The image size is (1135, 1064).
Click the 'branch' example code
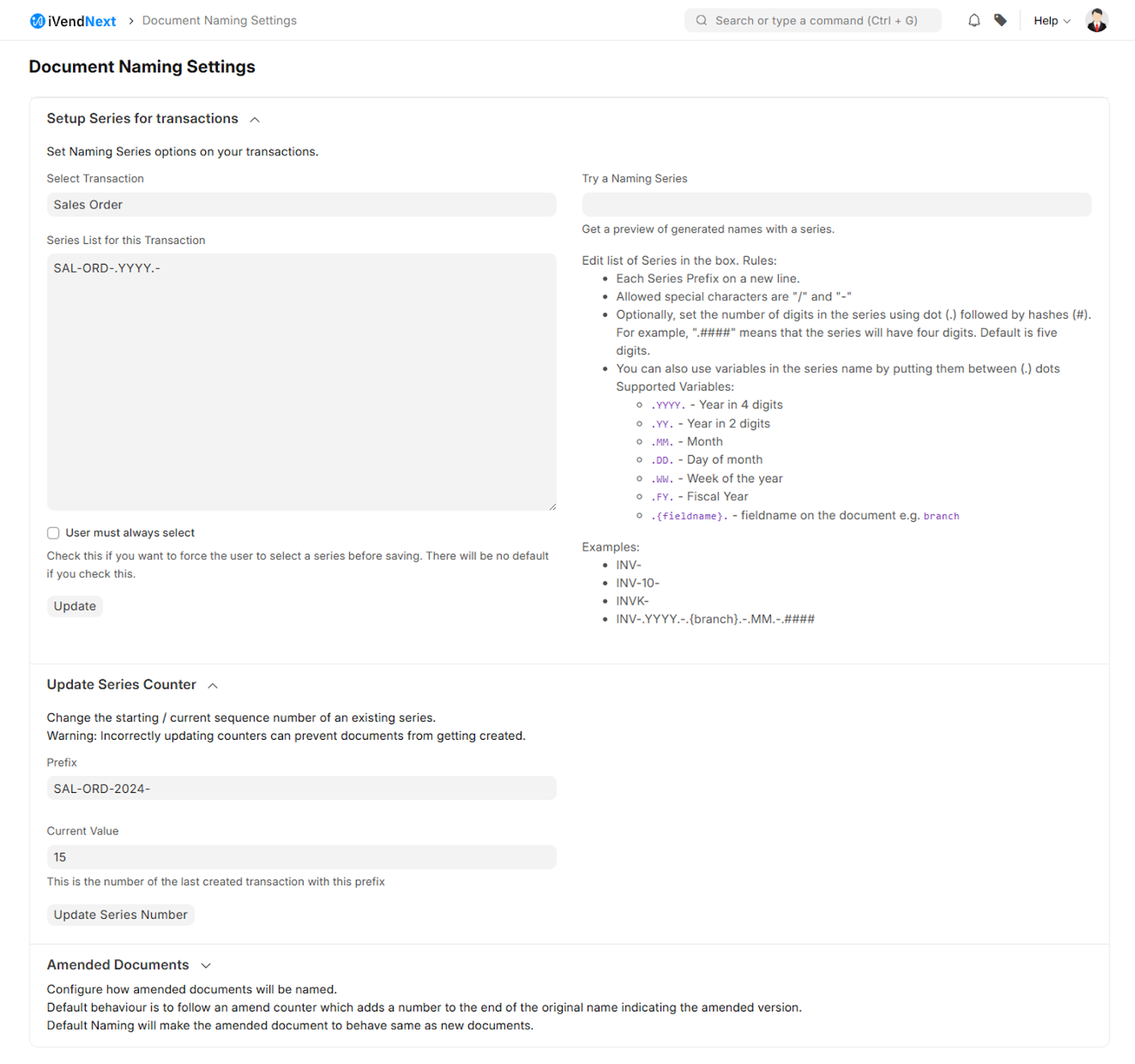tap(941, 516)
